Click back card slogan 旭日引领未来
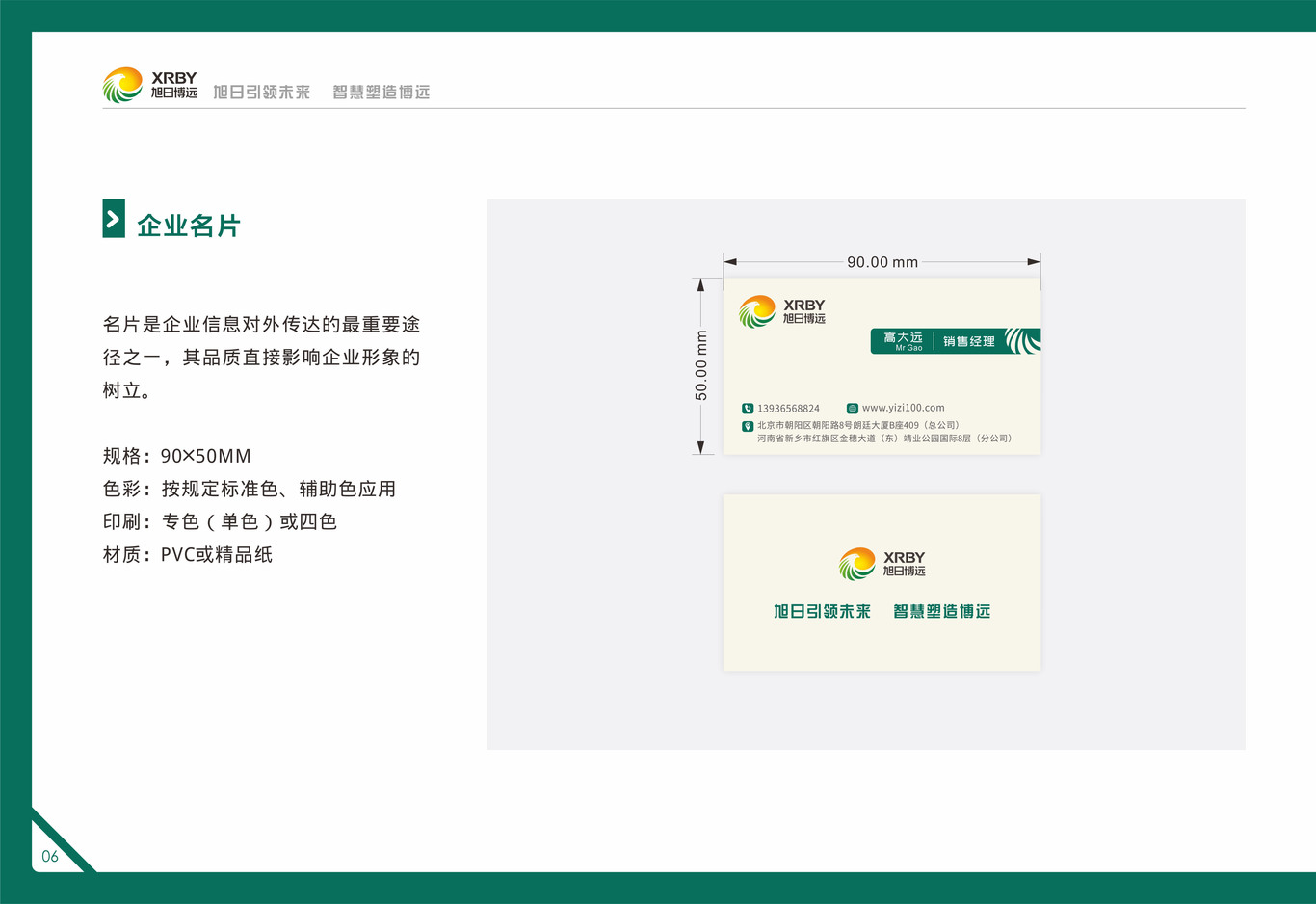 822,611
